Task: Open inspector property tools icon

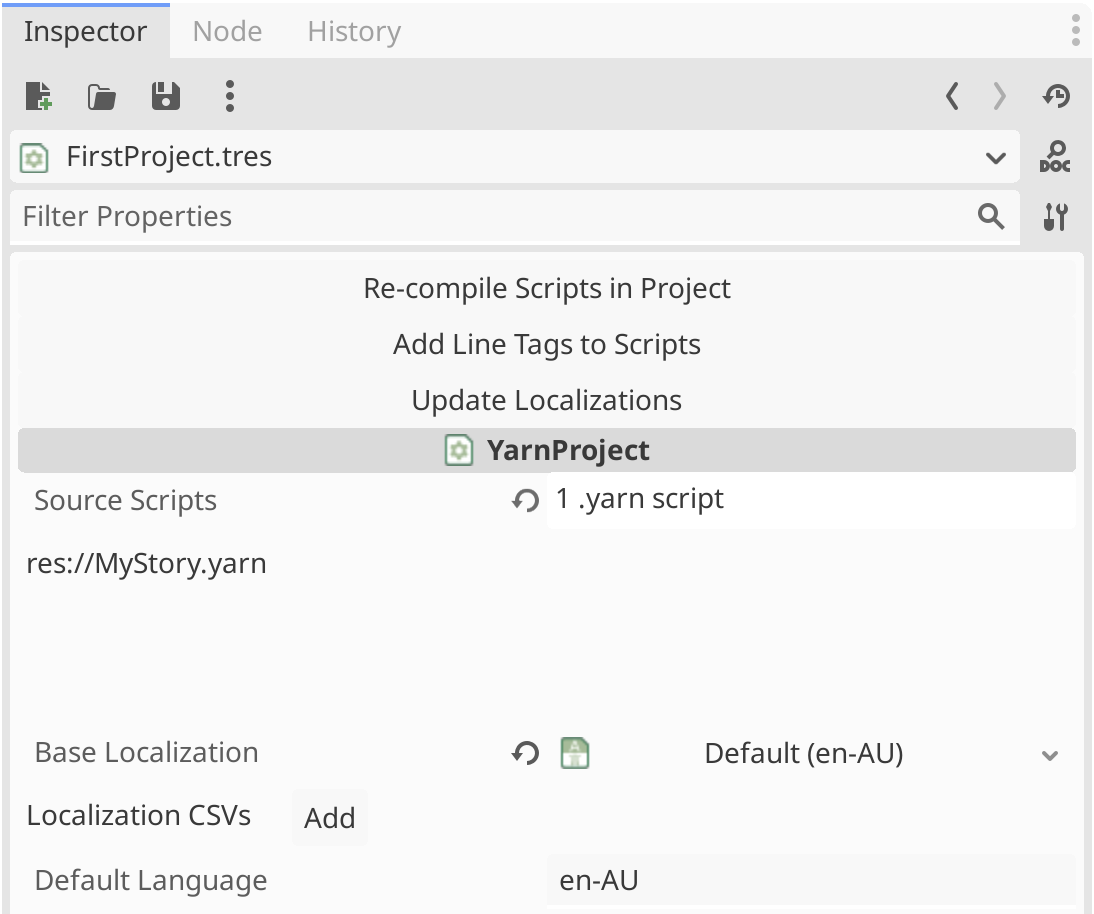Action: click(1055, 217)
